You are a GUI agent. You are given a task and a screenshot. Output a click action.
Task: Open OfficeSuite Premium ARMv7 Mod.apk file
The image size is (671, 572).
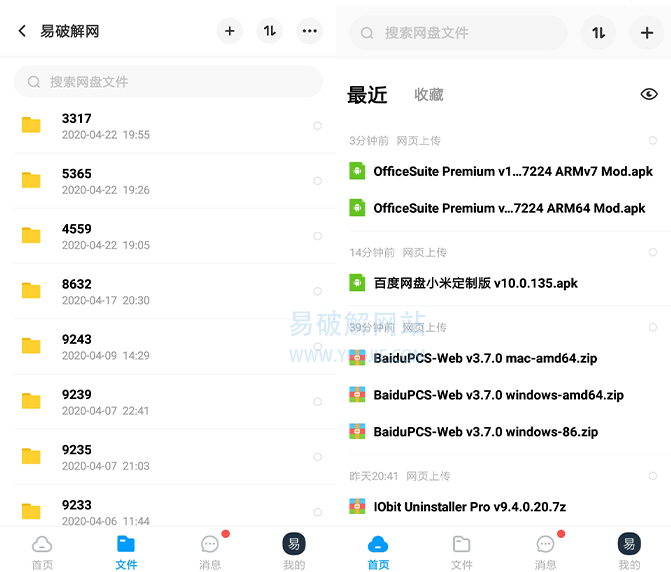[512, 171]
